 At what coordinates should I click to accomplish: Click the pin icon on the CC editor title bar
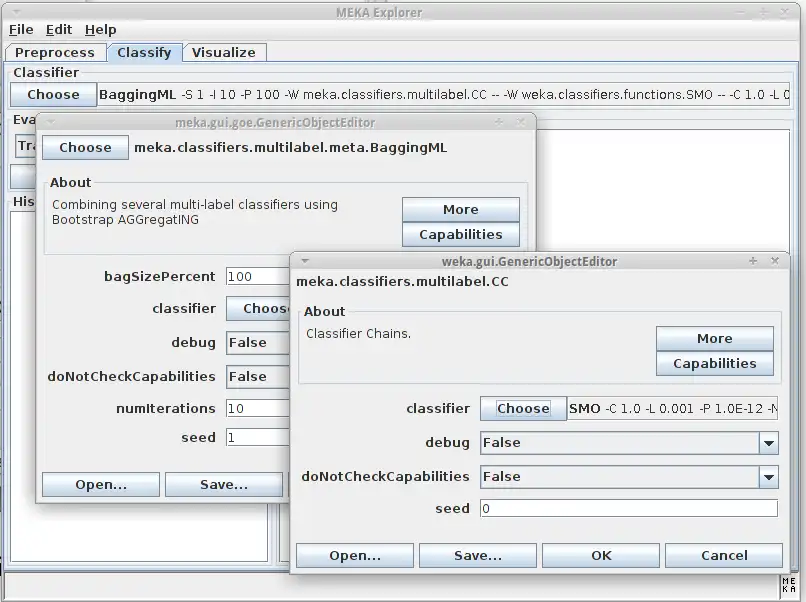(x=752, y=260)
